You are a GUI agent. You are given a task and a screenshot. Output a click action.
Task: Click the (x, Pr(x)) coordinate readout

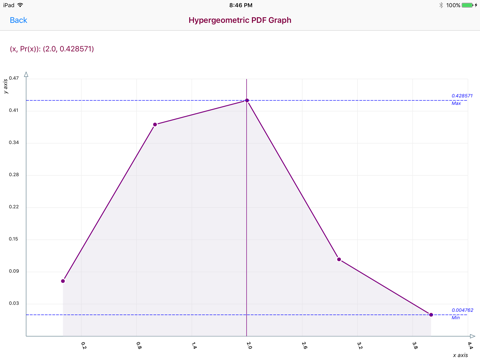click(52, 49)
